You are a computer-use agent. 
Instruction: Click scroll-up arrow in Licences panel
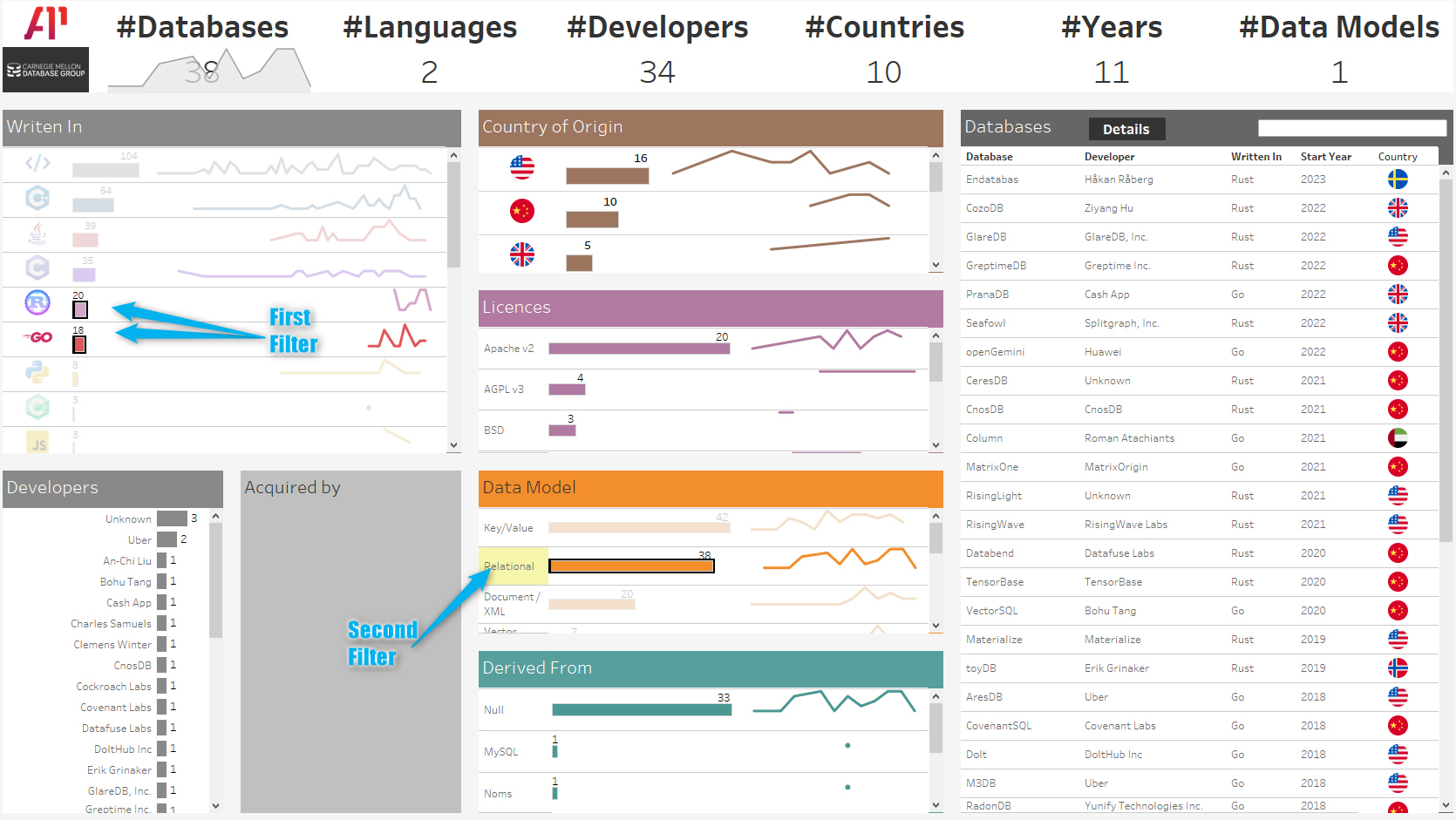936,335
